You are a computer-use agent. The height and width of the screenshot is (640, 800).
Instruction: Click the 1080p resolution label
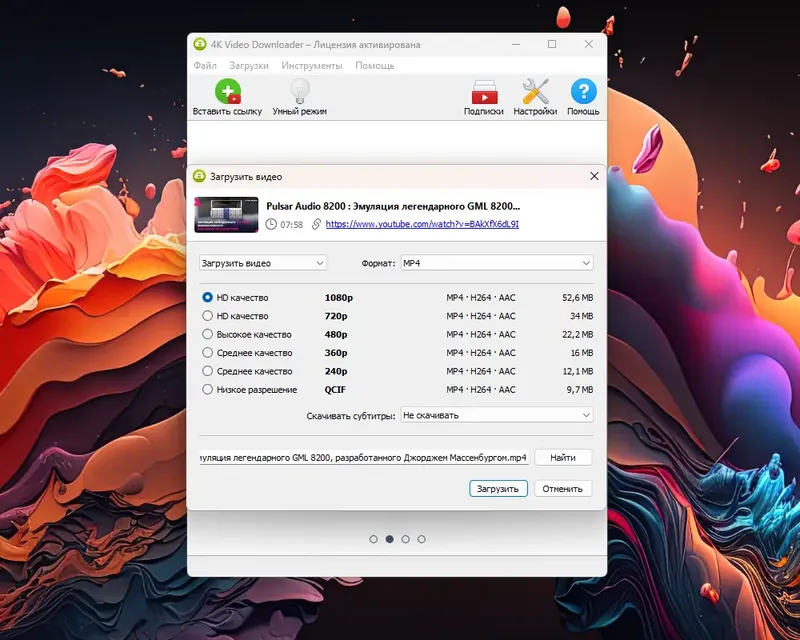[339, 297]
